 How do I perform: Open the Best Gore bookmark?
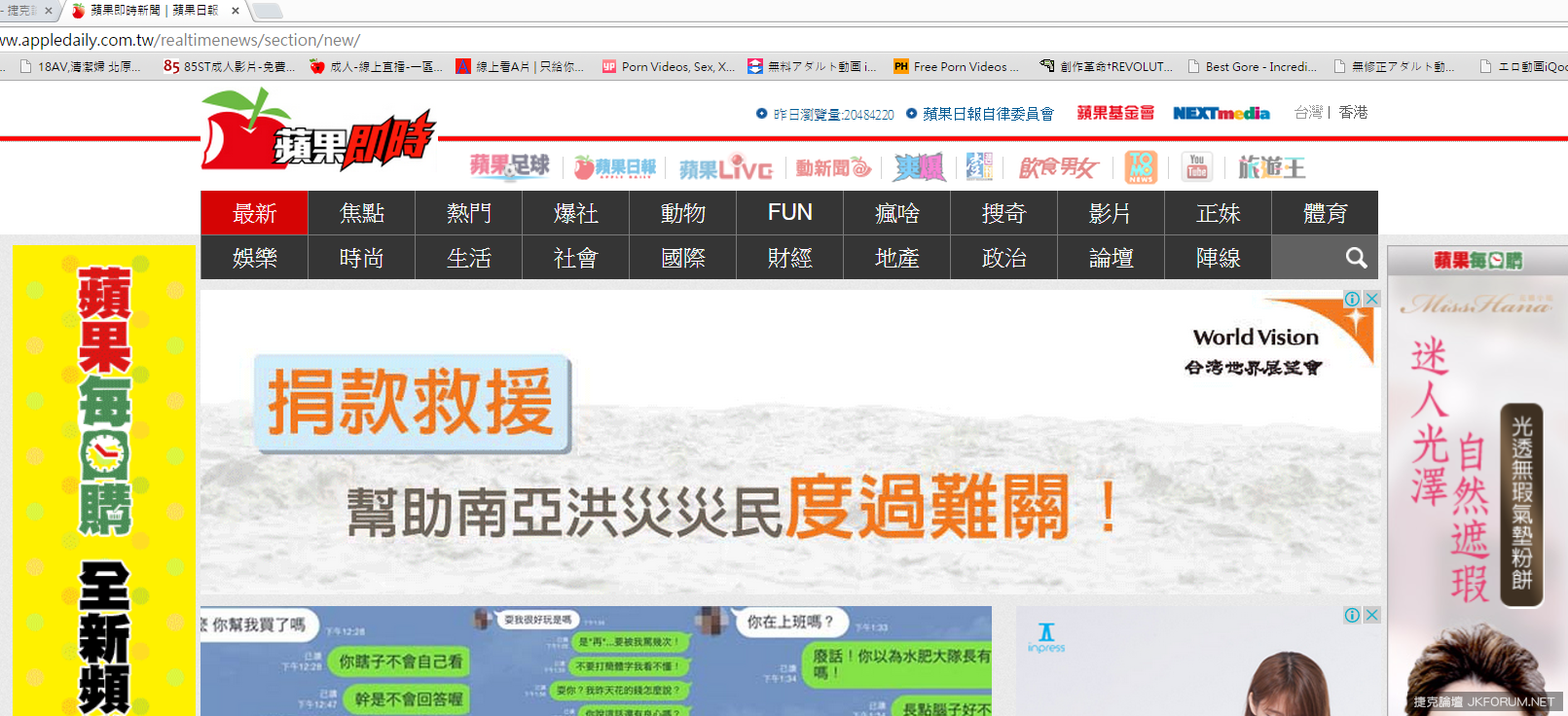tap(1252, 66)
